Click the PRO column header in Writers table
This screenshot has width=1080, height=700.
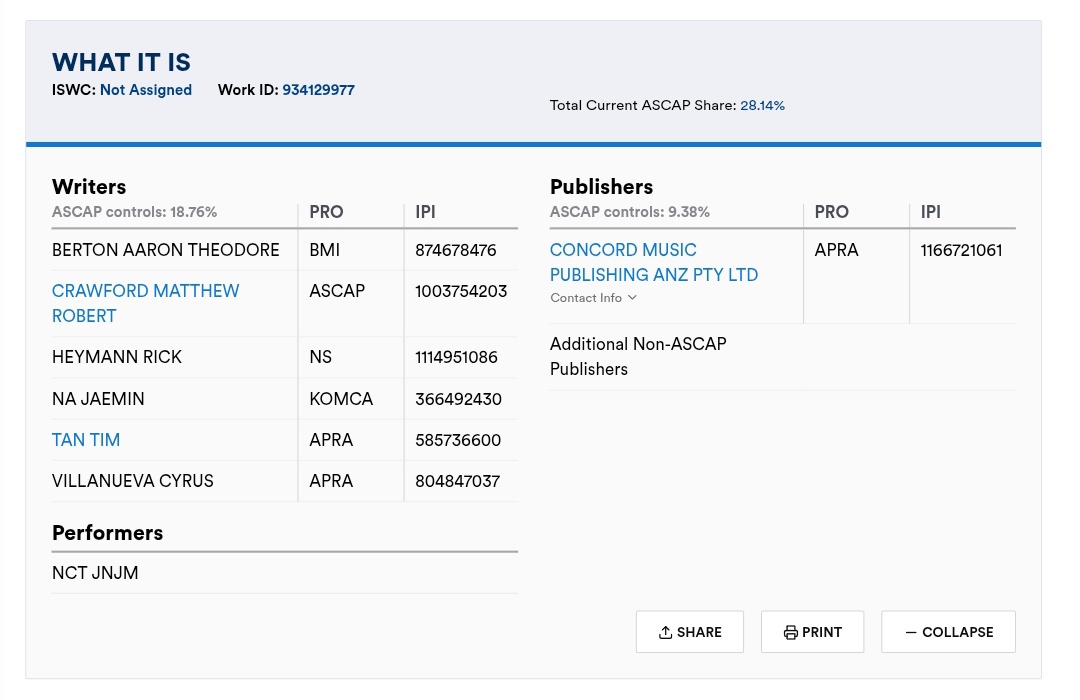pyautogui.click(x=326, y=212)
